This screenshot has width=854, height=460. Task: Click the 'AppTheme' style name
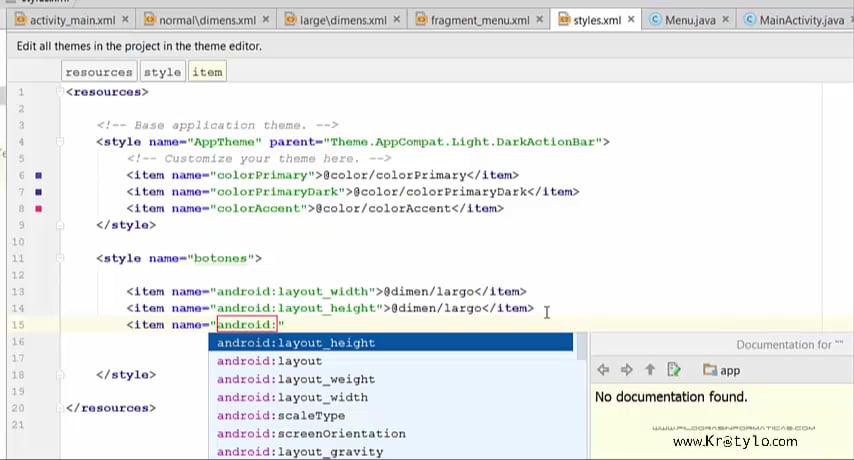[224, 142]
